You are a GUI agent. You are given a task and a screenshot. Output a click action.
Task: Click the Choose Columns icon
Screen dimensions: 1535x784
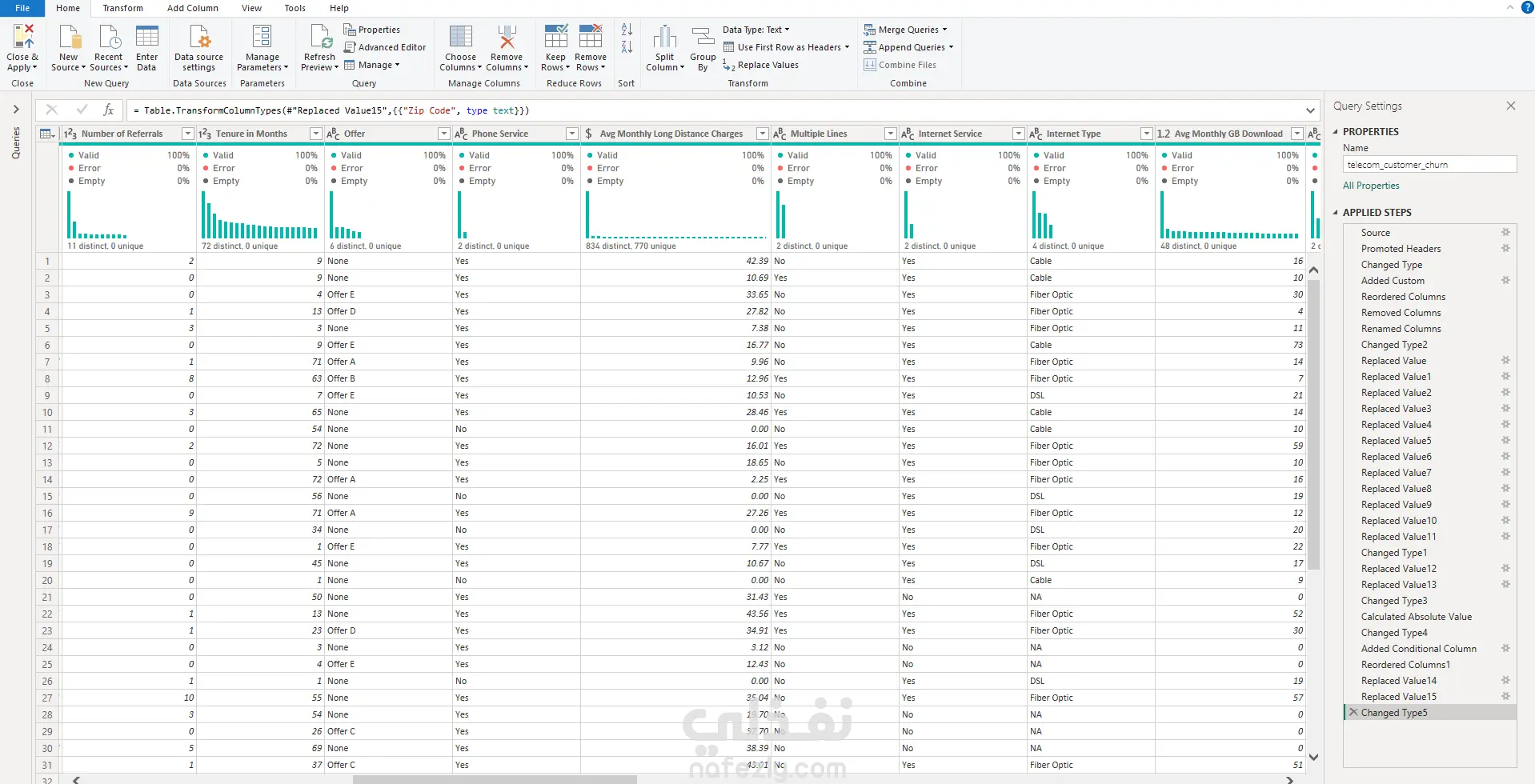pos(461,37)
